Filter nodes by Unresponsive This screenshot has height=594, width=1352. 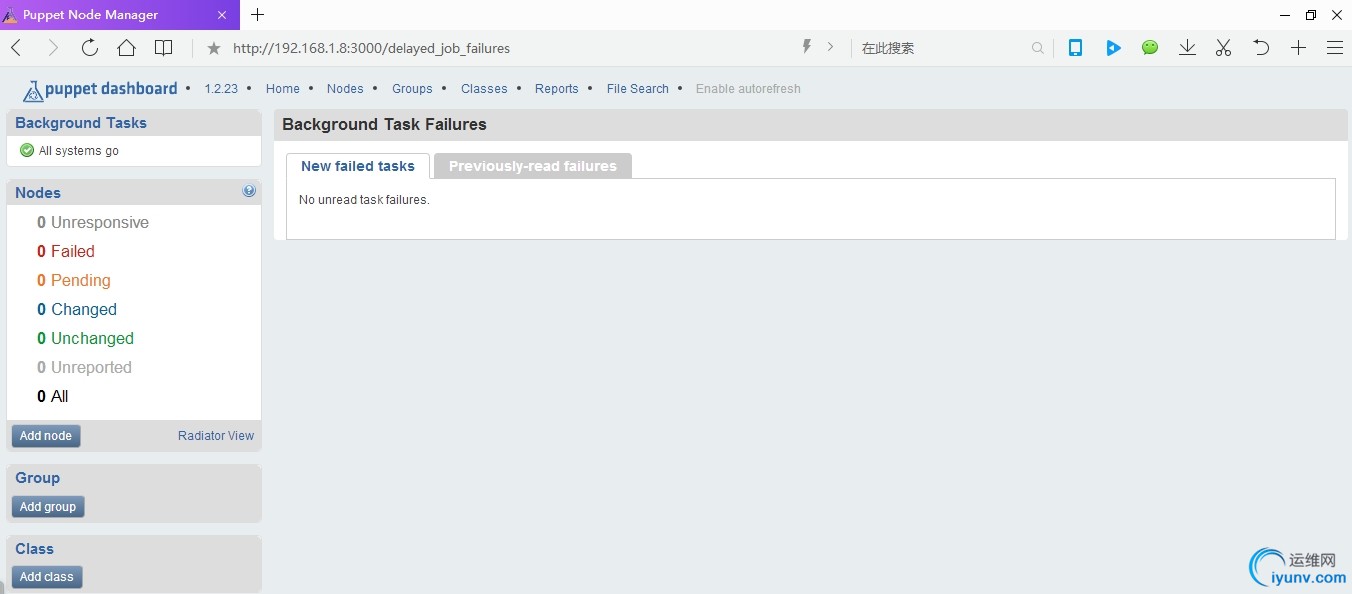93,222
